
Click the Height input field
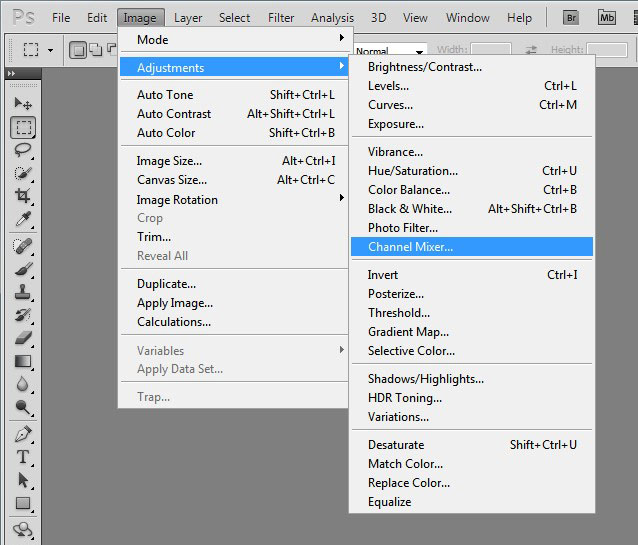(x=606, y=50)
